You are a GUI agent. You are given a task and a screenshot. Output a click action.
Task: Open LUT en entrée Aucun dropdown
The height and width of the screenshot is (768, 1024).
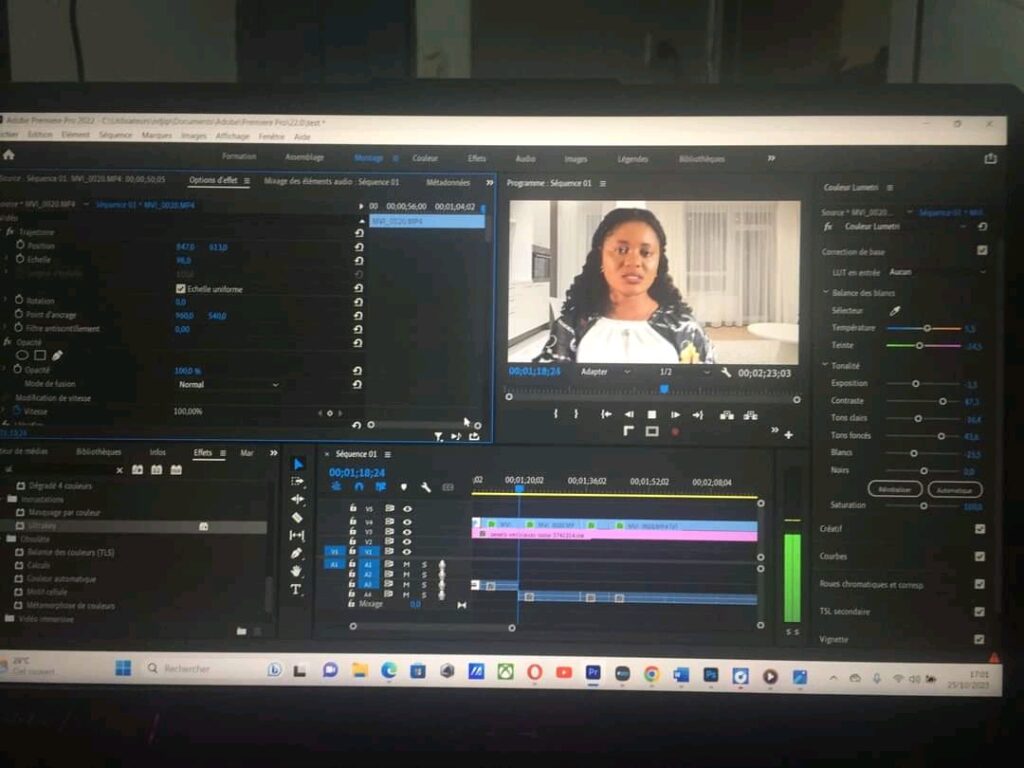click(x=936, y=272)
